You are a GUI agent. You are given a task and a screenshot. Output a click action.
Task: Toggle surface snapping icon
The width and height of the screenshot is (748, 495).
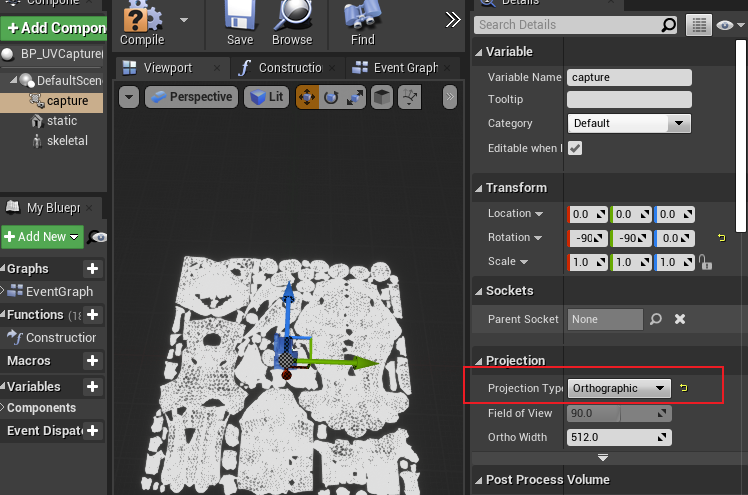(x=410, y=97)
